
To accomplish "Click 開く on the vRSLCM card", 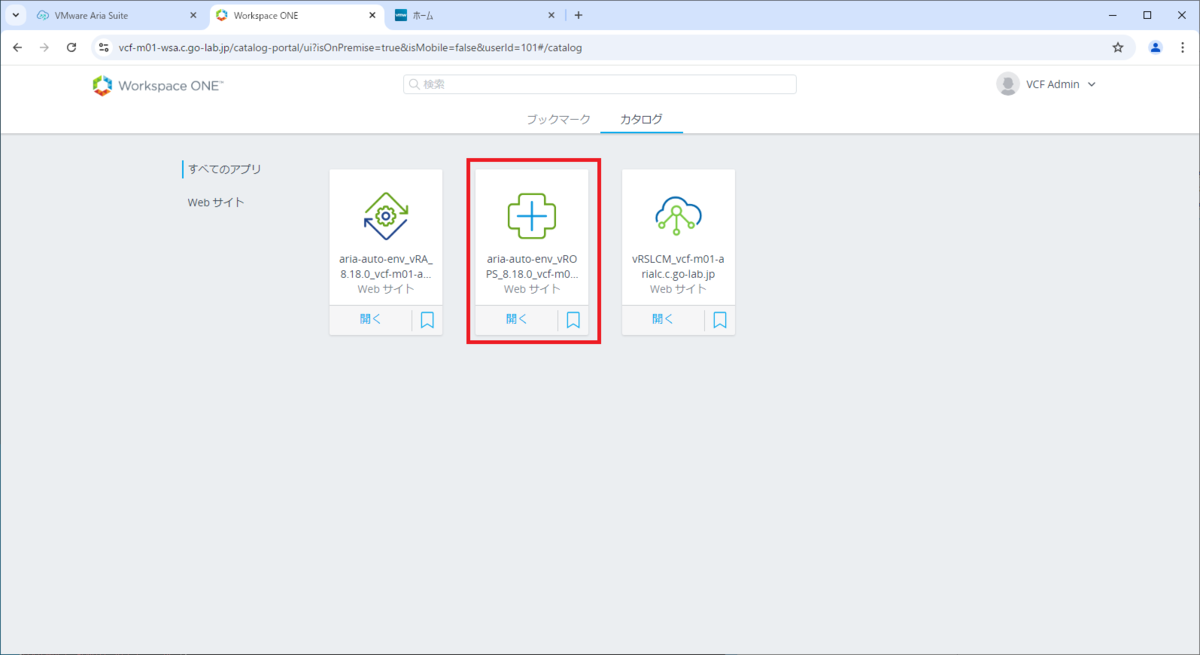I will tap(663, 320).
